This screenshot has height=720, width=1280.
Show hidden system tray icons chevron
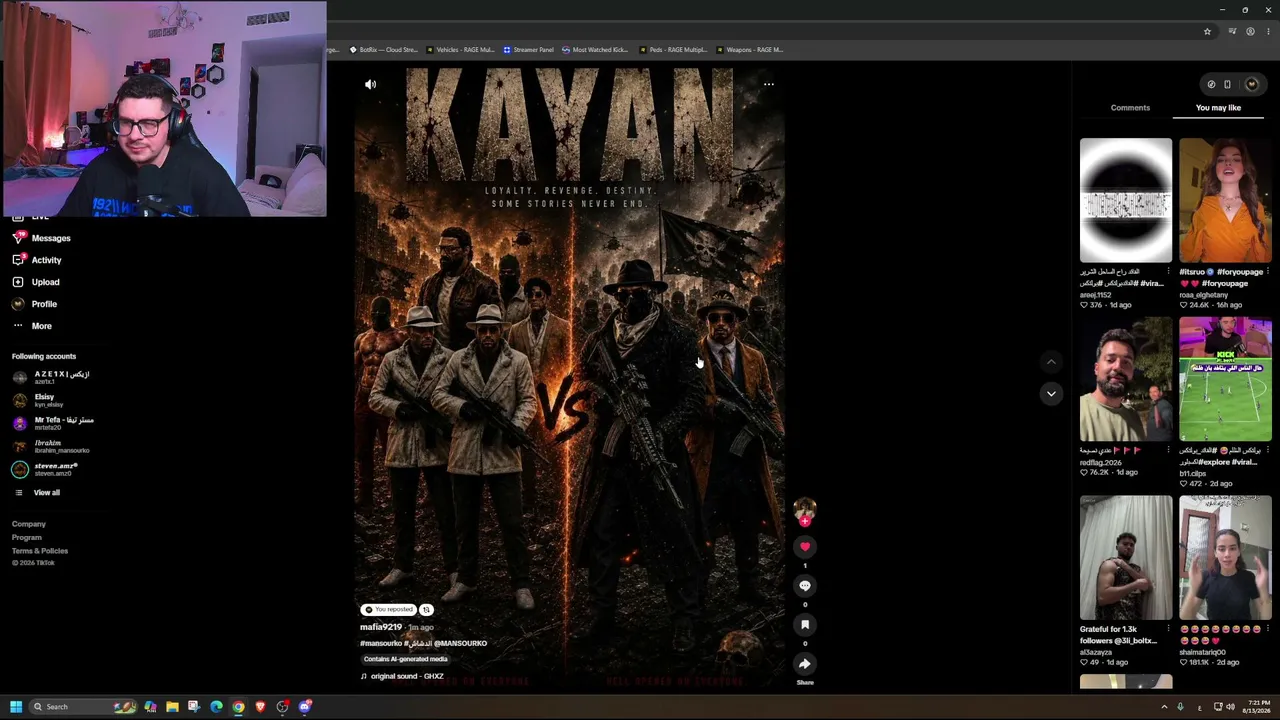(x=1164, y=707)
